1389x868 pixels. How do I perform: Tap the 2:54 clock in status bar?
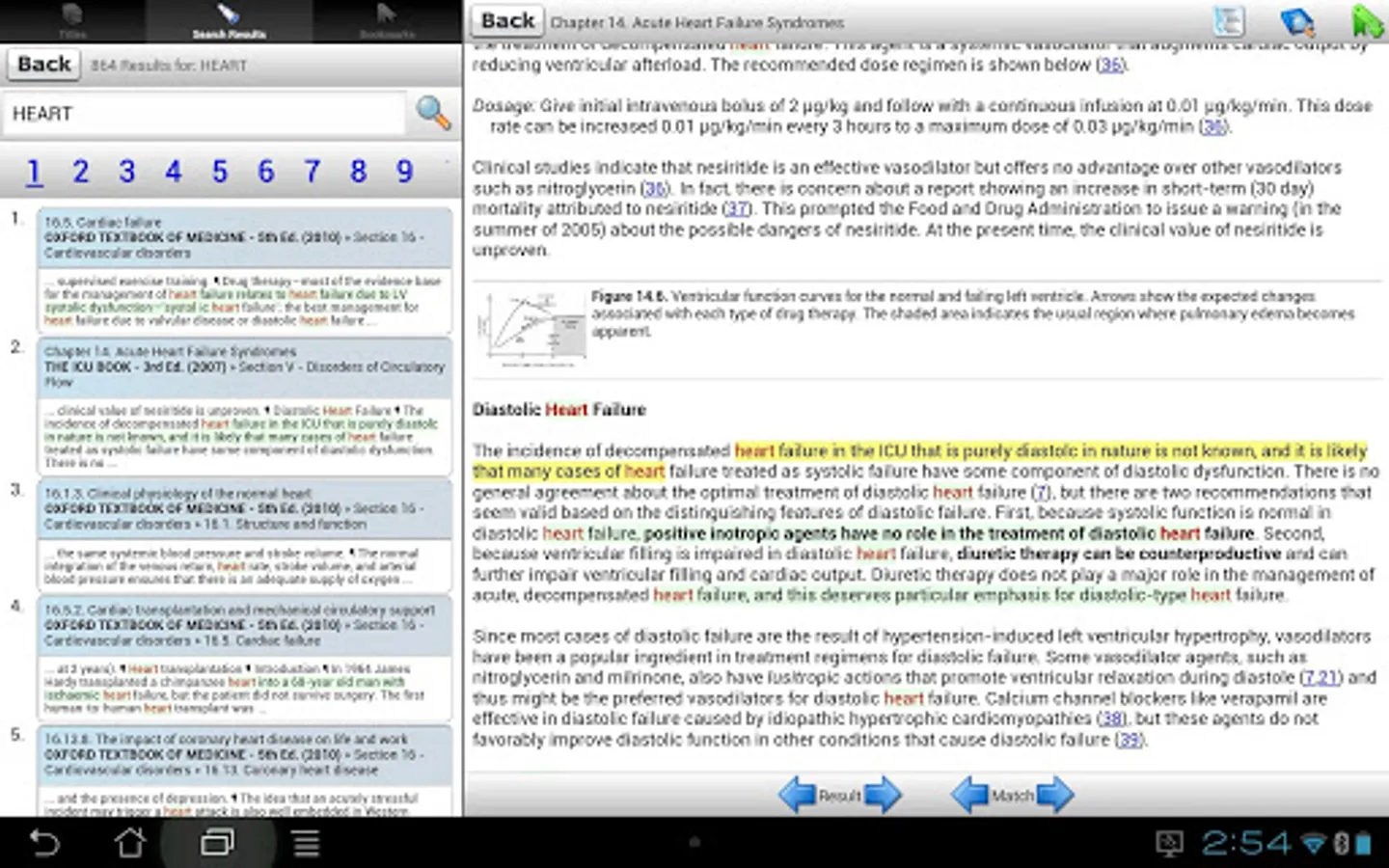[x=1245, y=843]
